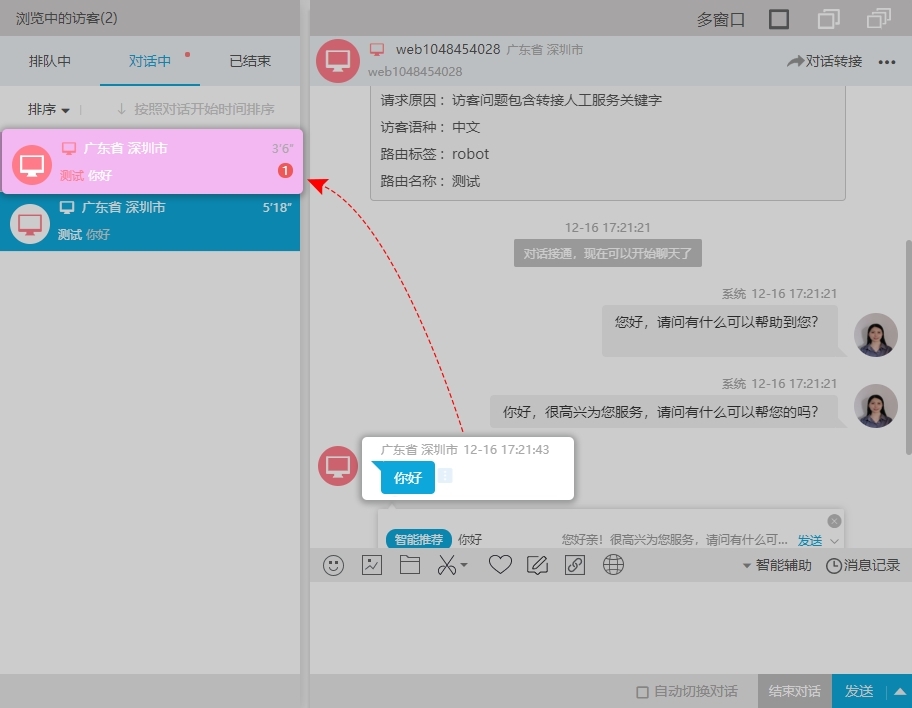Switch to the dual-window layout
Image resolution: width=912 pixels, height=708 pixels.
click(x=829, y=18)
